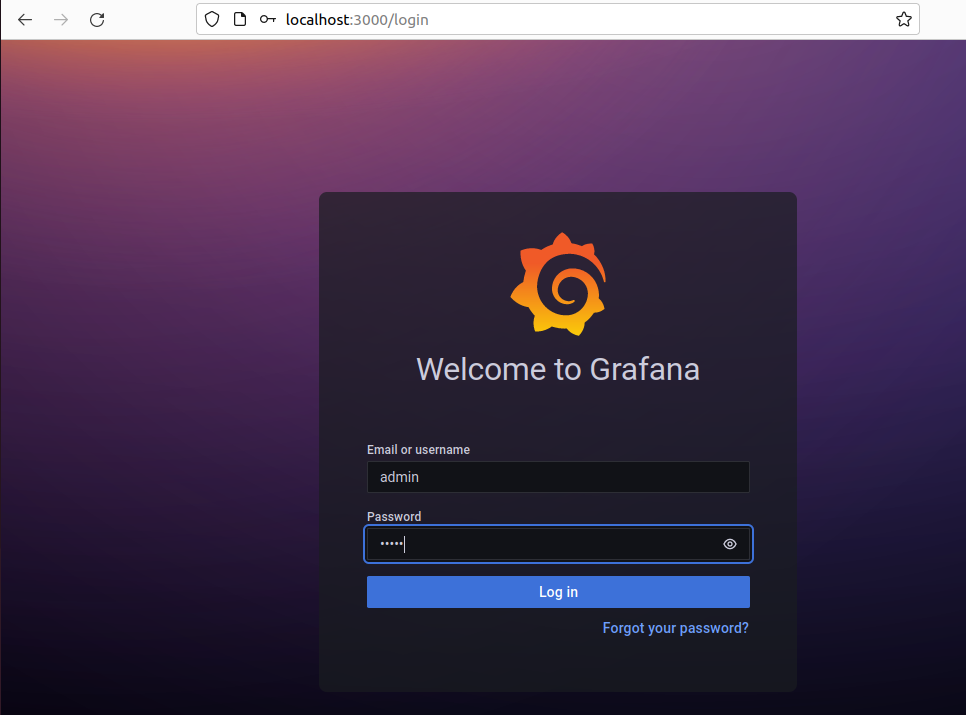Show password using the eye icon

(x=729, y=544)
